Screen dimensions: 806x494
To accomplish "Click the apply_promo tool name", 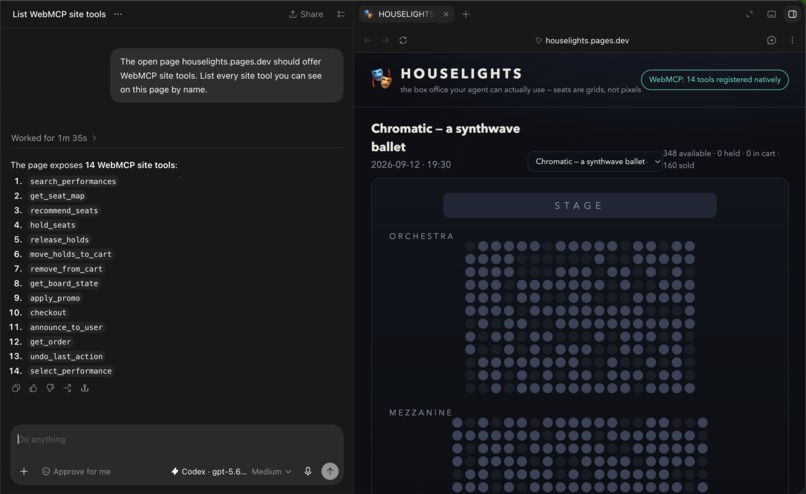I will pyautogui.click(x=54, y=298).
